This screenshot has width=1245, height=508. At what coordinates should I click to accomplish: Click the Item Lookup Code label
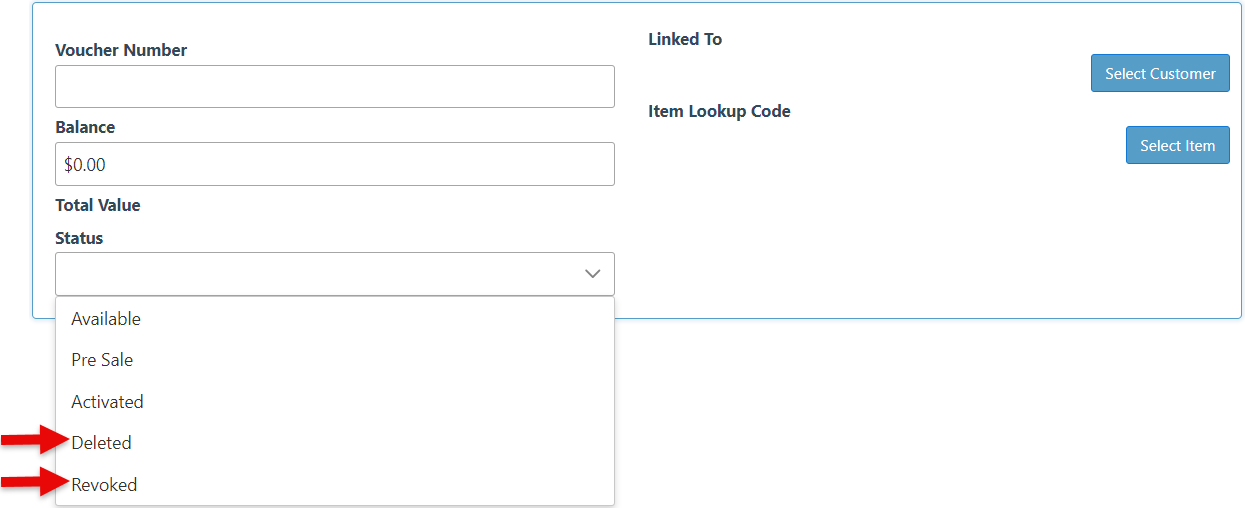[719, 111]
